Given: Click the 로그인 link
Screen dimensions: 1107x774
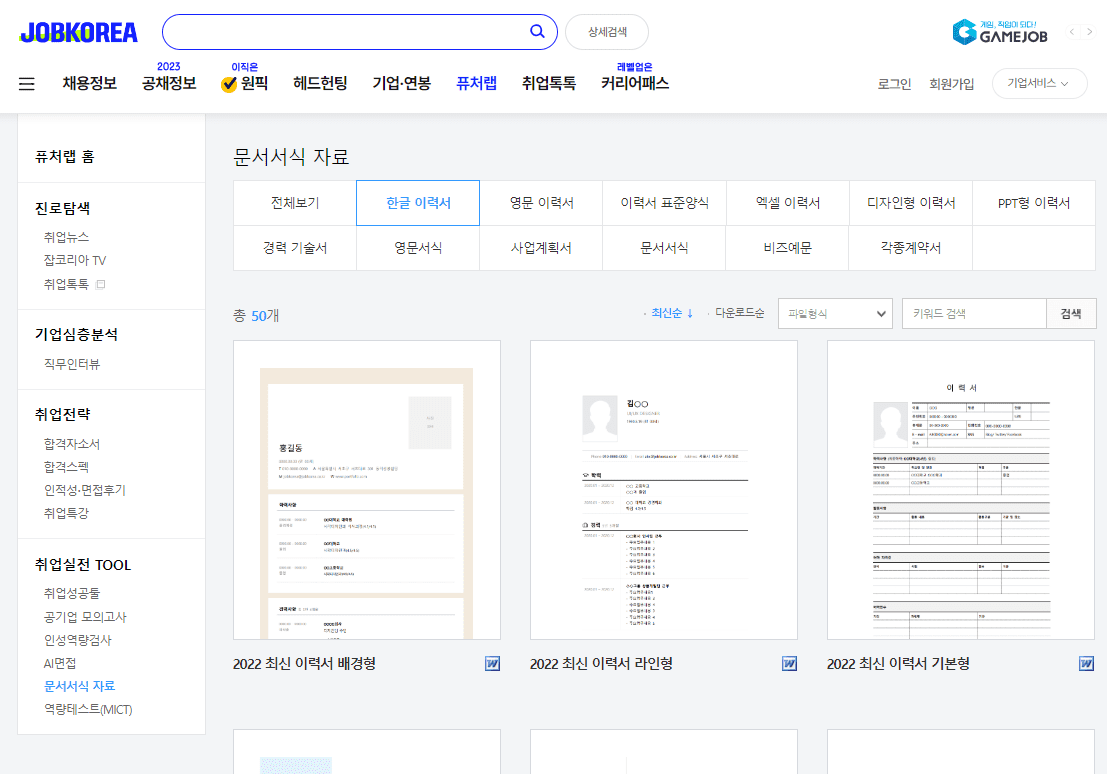Looking at the screenshot, I should [893, 84].
